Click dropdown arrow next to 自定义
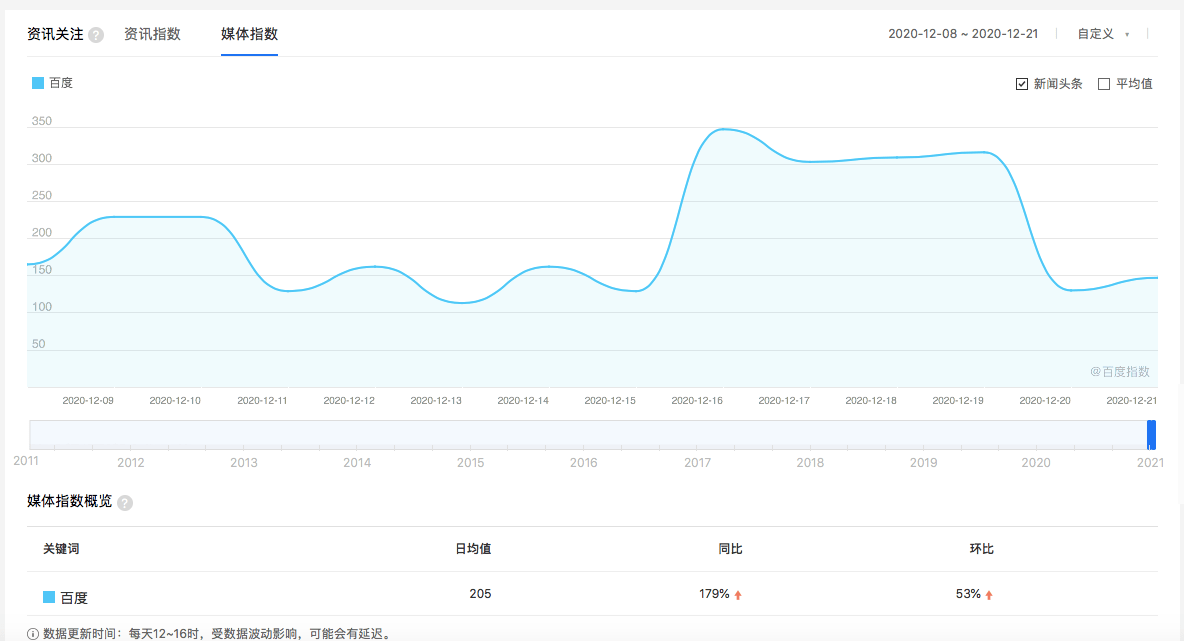 (x=1127, y=35)
